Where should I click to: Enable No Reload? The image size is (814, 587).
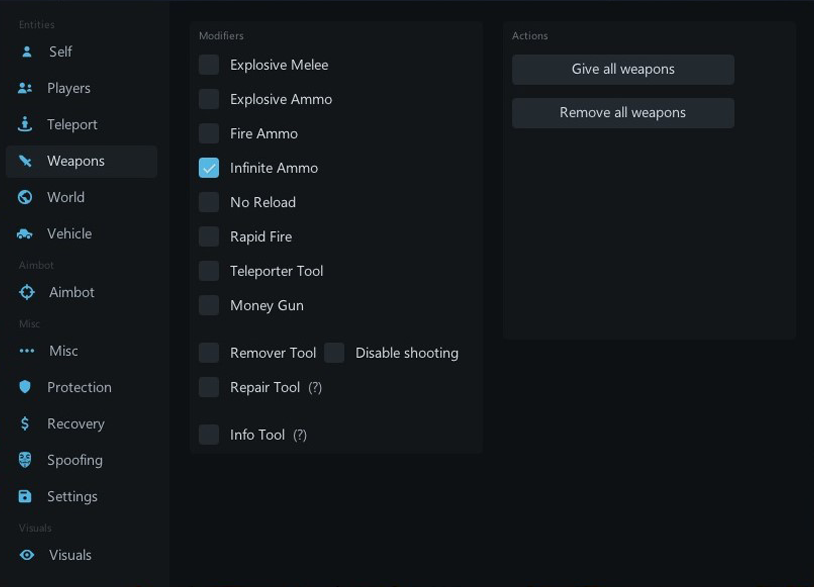click(208, 202)
